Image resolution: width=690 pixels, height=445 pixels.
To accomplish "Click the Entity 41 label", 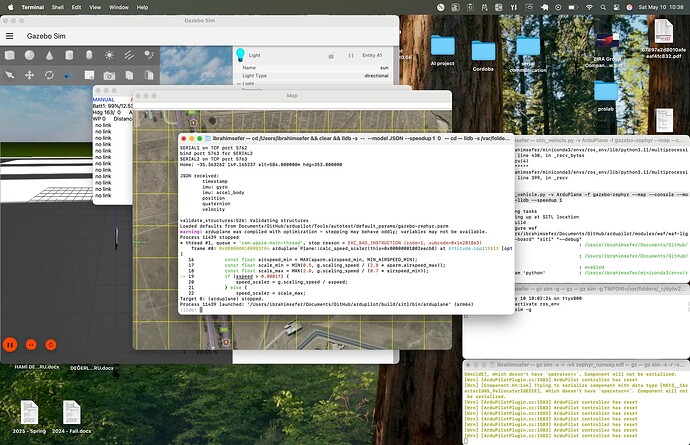I will [372, 55].
